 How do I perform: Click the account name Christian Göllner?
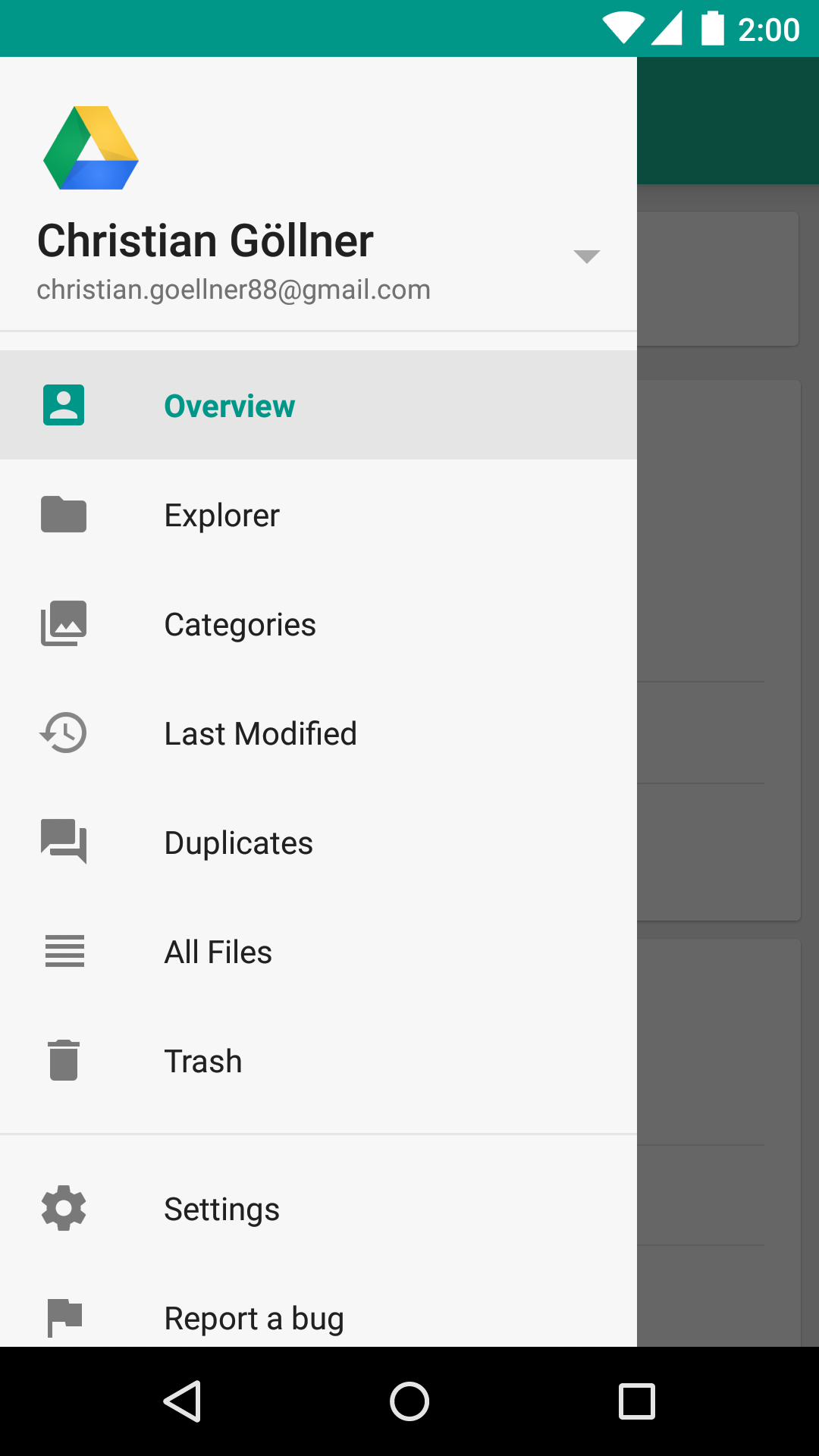click(205, 241)
